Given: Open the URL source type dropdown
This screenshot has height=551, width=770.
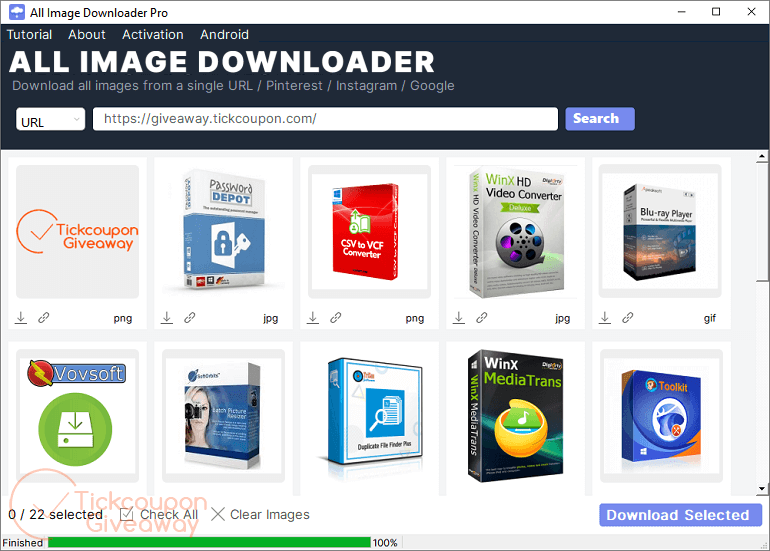Looking at the screenshot, I should pos(51,119).
